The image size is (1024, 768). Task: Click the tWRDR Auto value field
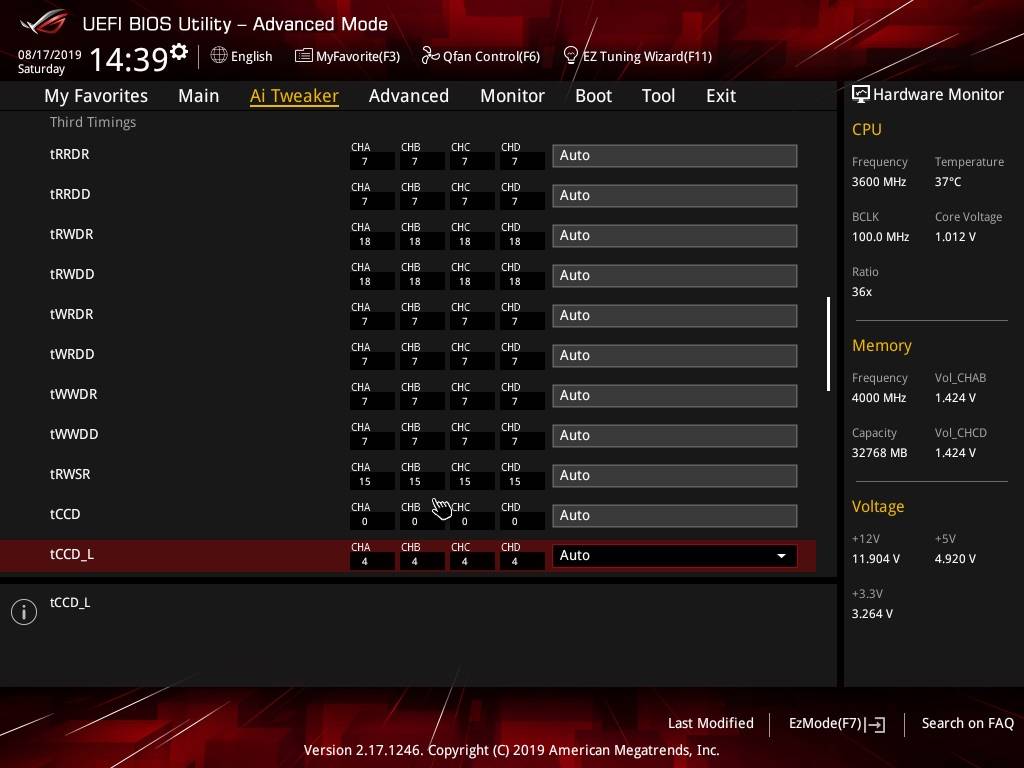(x=675, y=315)
